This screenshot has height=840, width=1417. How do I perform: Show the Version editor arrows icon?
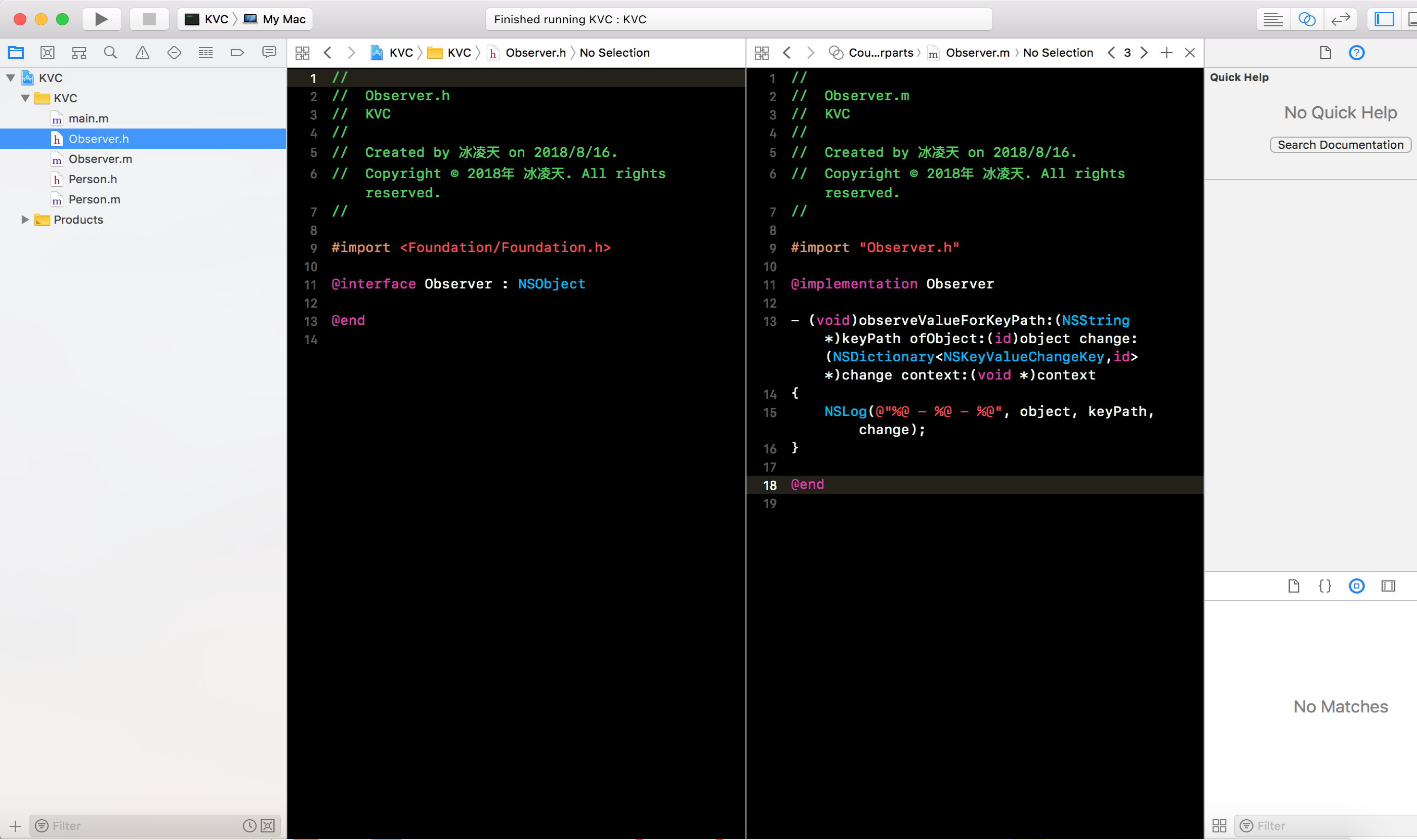pyautogui.click(x=1340, y=19)
